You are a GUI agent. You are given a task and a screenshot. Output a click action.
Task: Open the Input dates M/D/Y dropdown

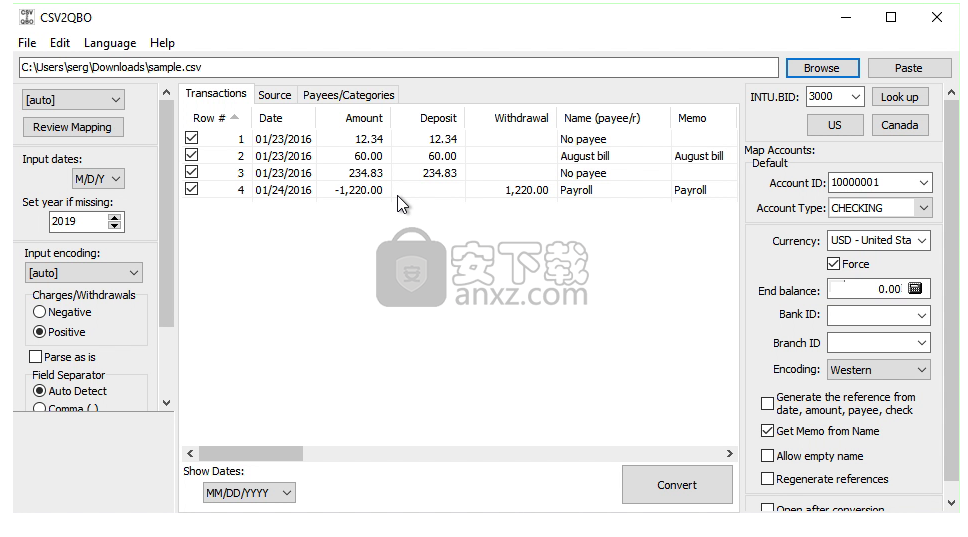(98, 179)
